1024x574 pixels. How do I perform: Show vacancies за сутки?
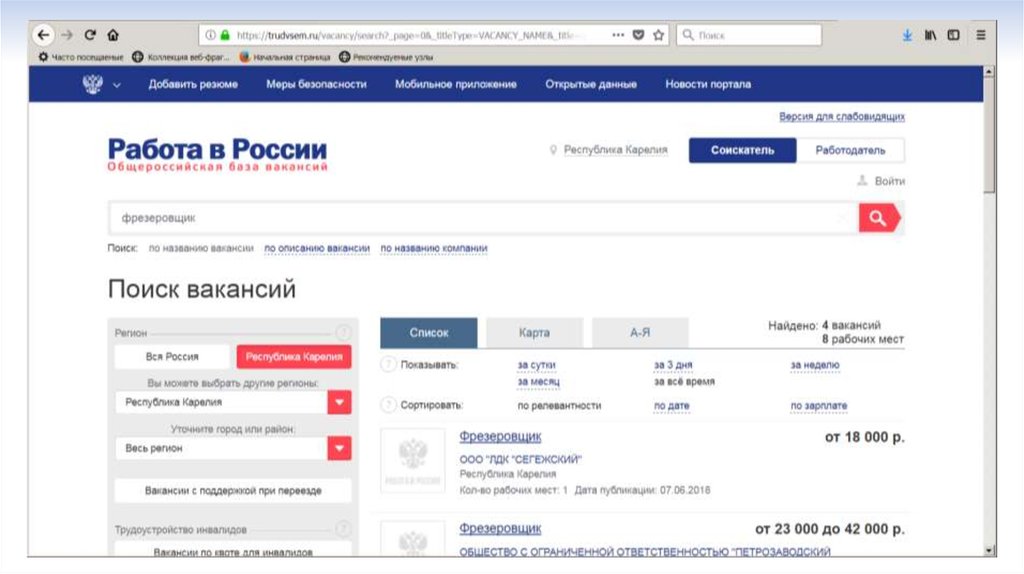[536, 365]
